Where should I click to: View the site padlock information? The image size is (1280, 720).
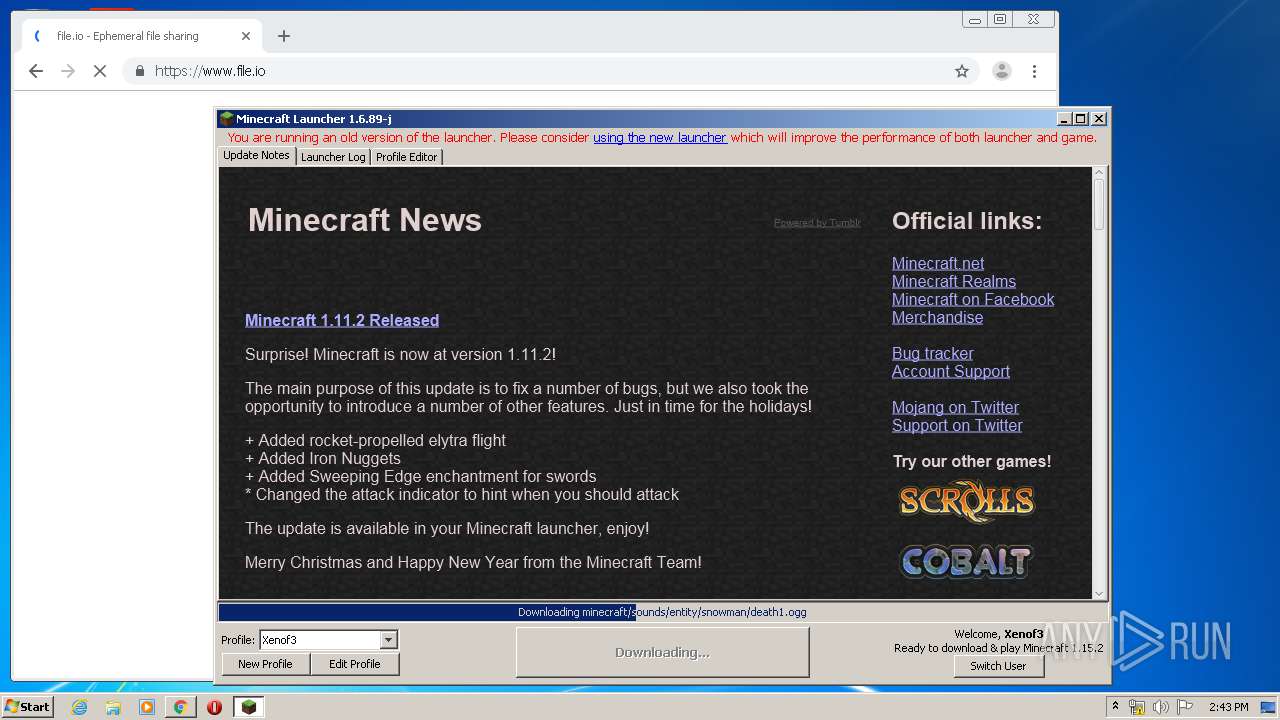pyautogui.click(x=139, y=71)
